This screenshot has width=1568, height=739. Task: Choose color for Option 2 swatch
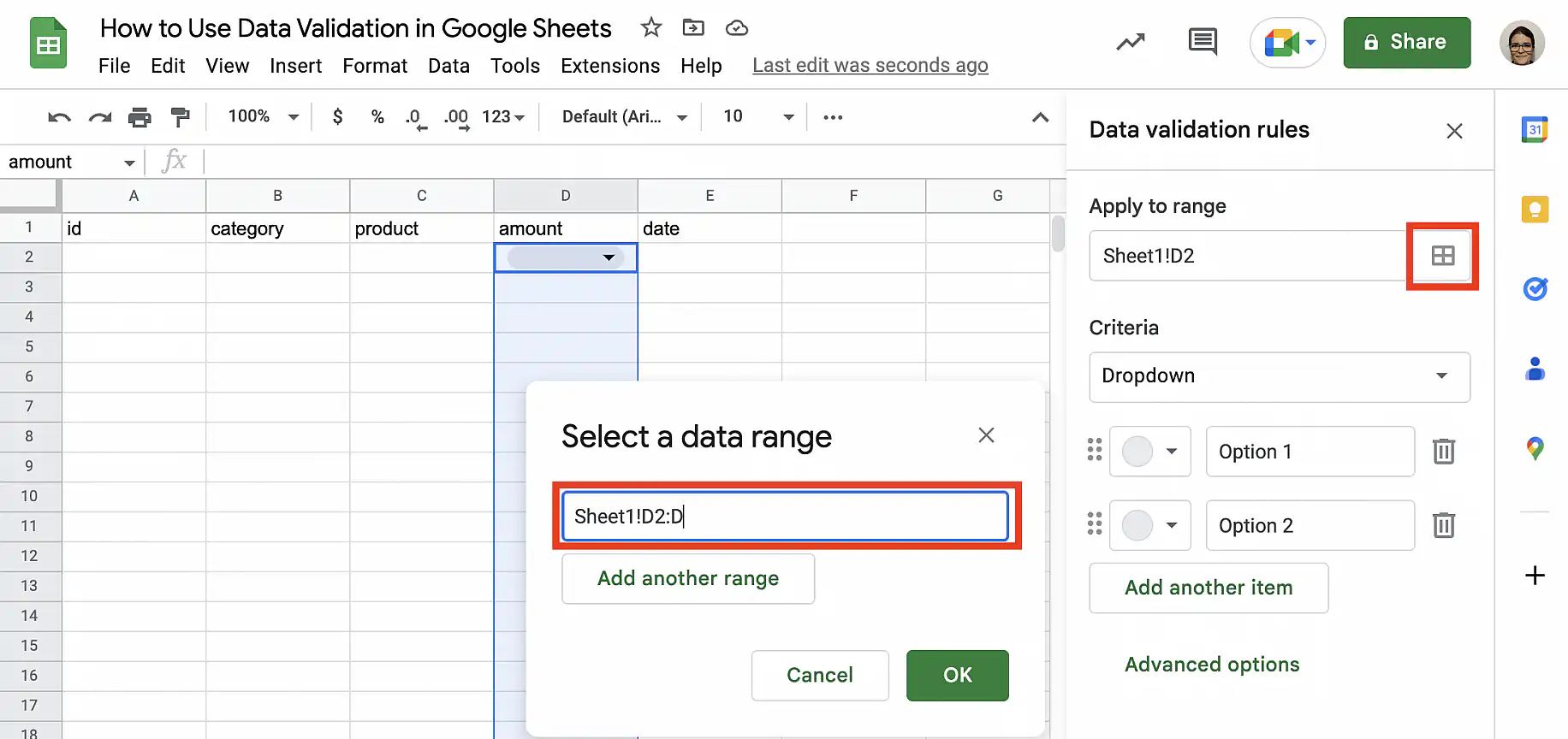pyautogui.click(x=1149, y=525)
